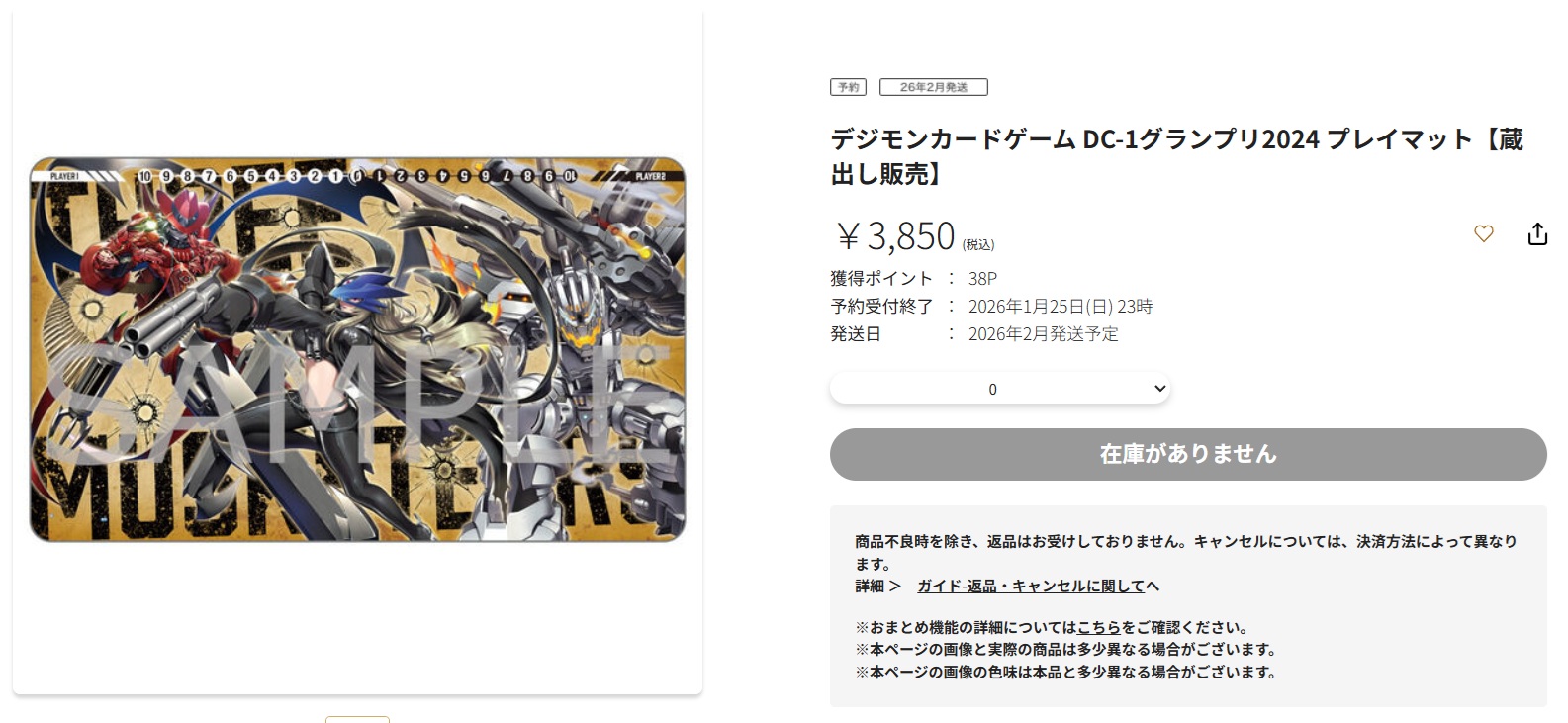The width and height of the screenshot is (1568, 723).
Task: Click the 予約 tag badge
Action: point(848,87)
